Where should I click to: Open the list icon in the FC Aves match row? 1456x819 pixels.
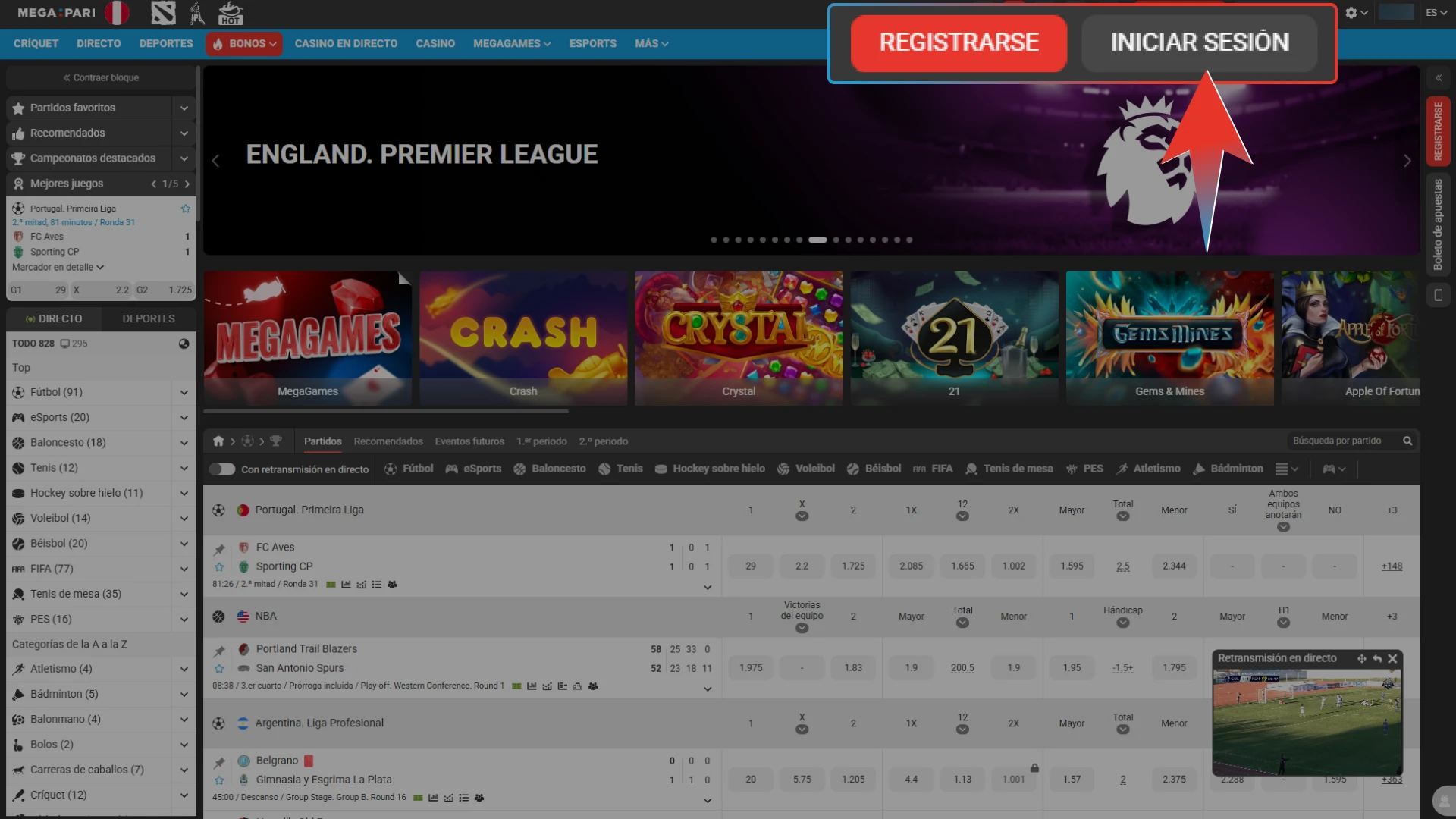(376, 585)
